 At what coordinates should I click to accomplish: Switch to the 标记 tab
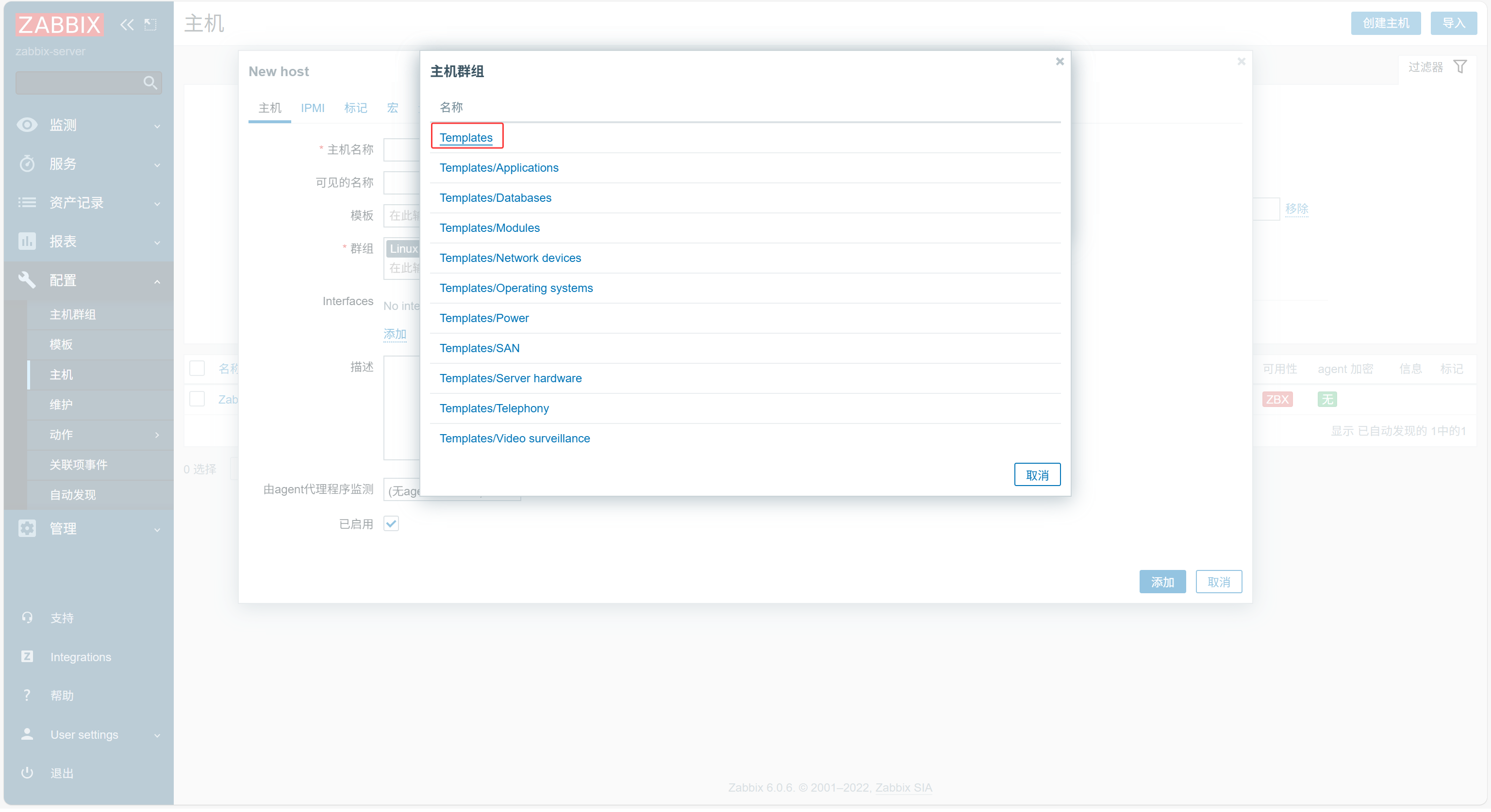point(355,108)
